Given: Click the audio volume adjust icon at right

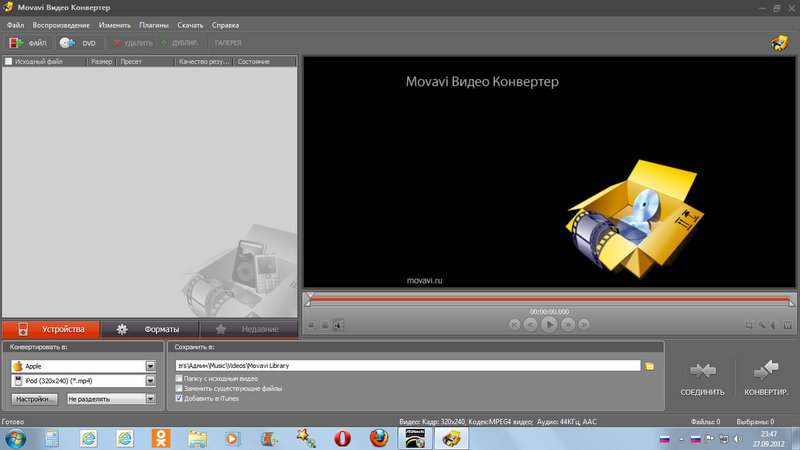Looking at the screenshot, I should pos(774,325).
